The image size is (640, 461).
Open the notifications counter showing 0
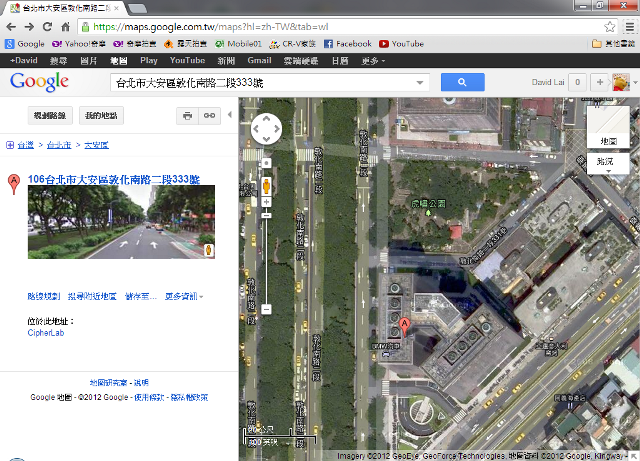(x=578, y=82)
